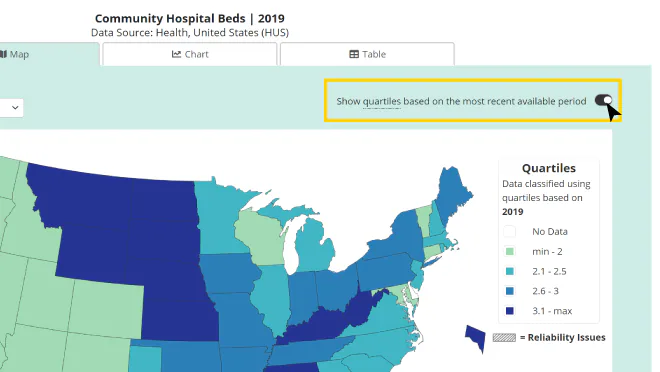Switch to the Chart tab

tap(190, 54)
